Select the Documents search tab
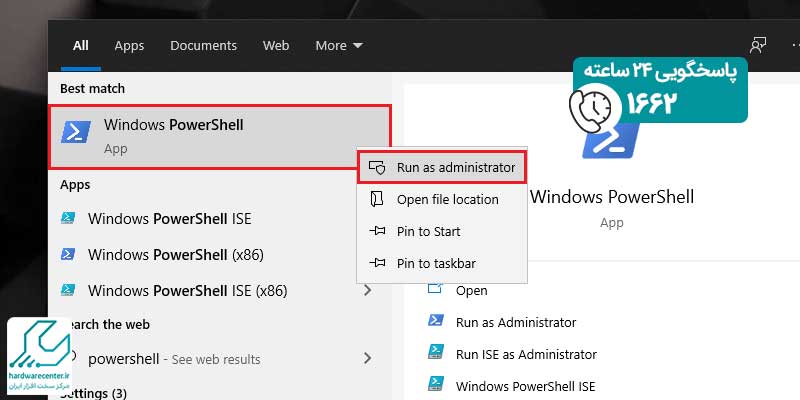800x400 pixels. 204,45
